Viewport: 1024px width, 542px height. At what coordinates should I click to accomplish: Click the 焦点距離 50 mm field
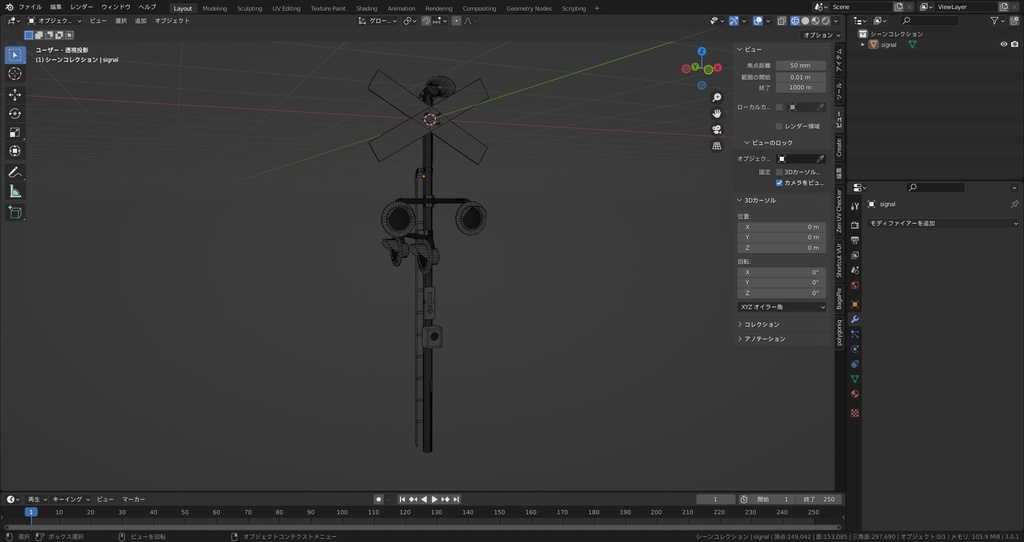coord(800,65)
